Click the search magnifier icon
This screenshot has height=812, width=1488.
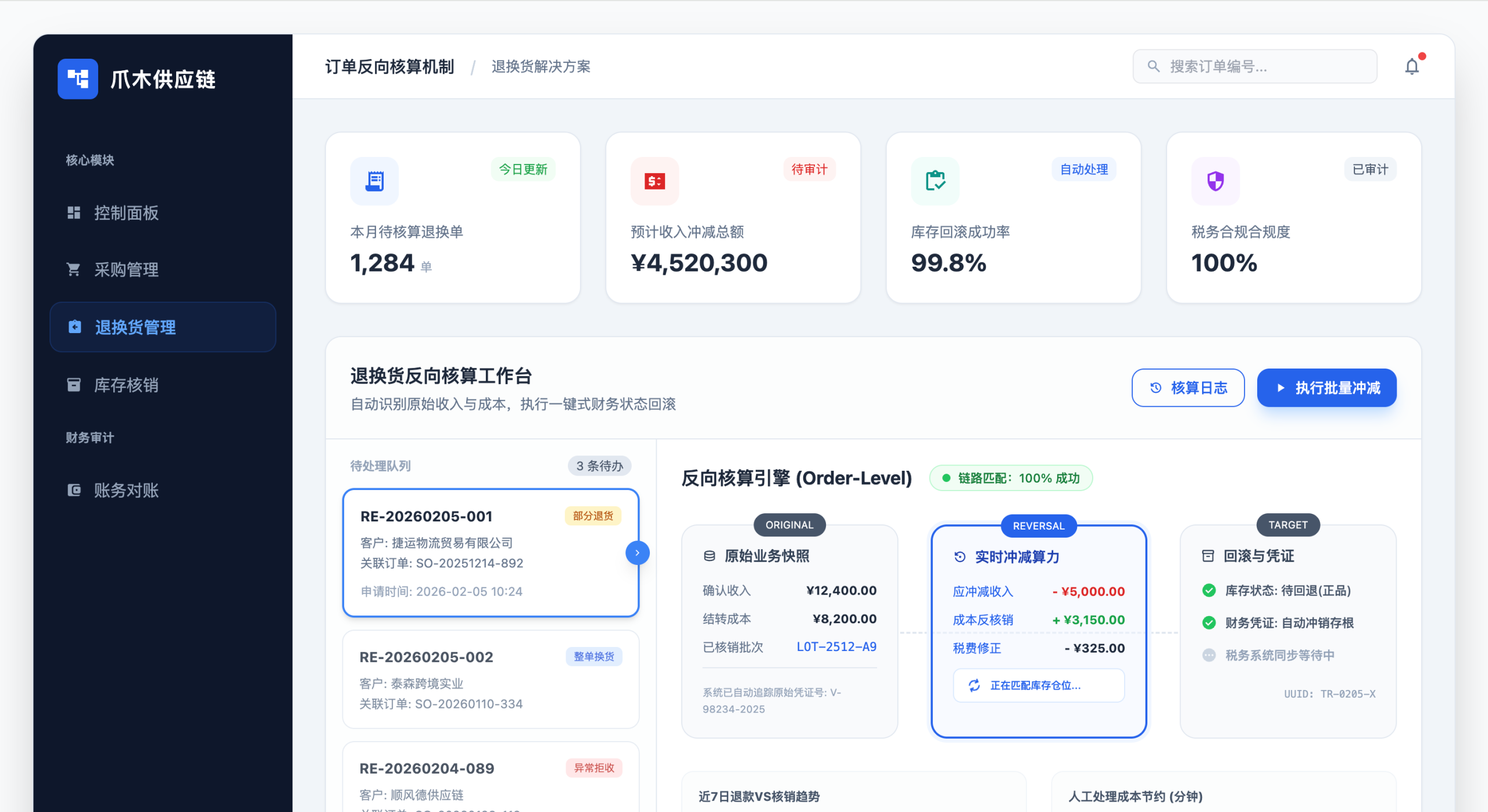[1154, 66]
